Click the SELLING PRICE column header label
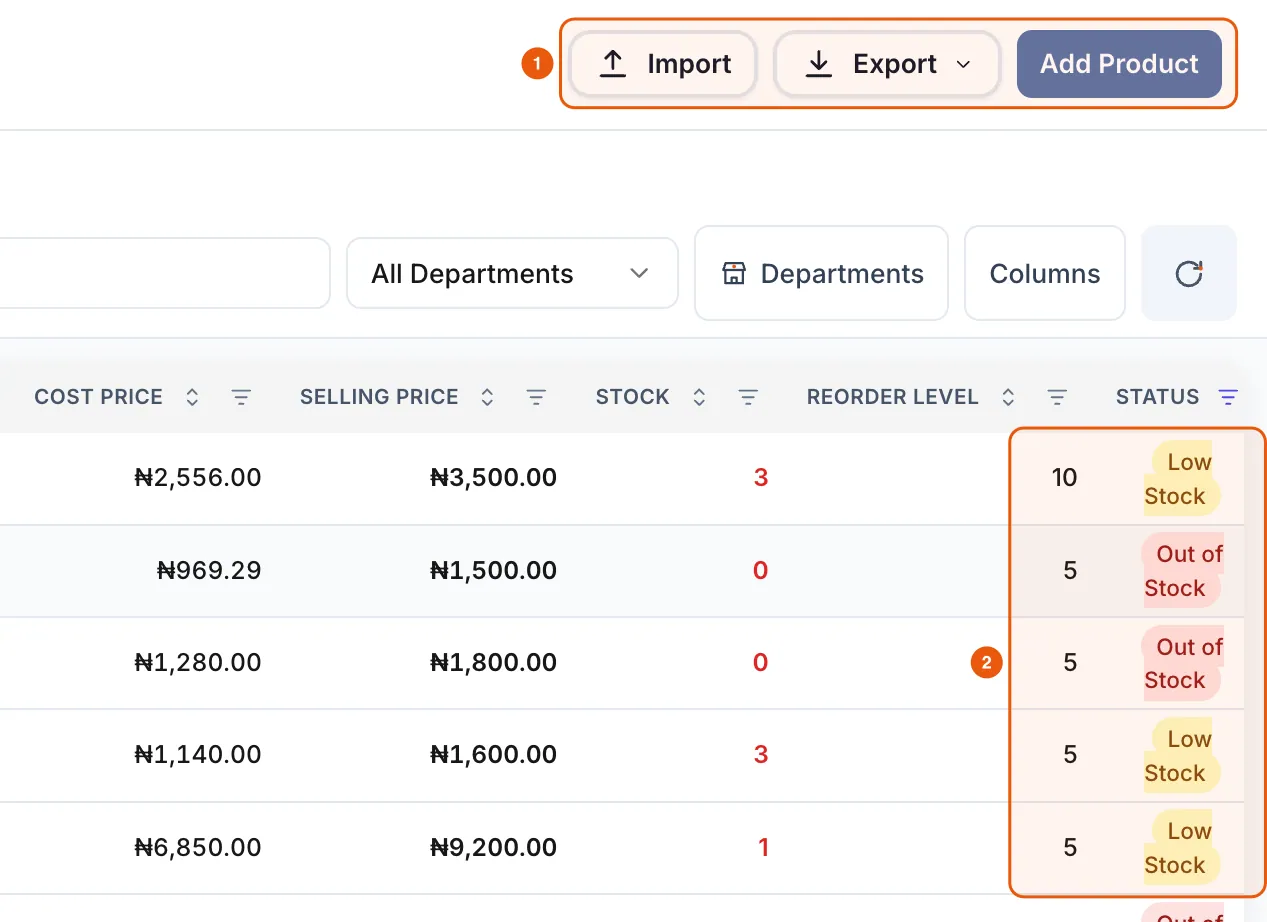The height and width of the screenshot is (922, 1267). [x=379, y=397]
